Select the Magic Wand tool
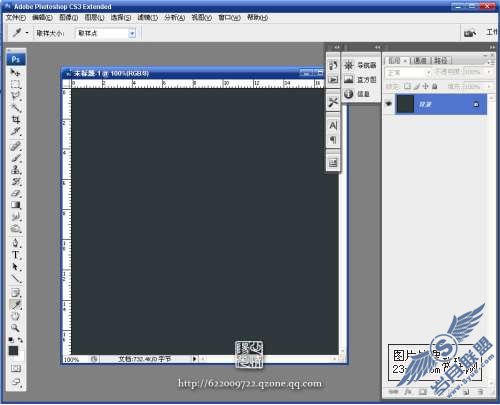The width and height of the screenshot is (500, 405). tap(15, 108)
